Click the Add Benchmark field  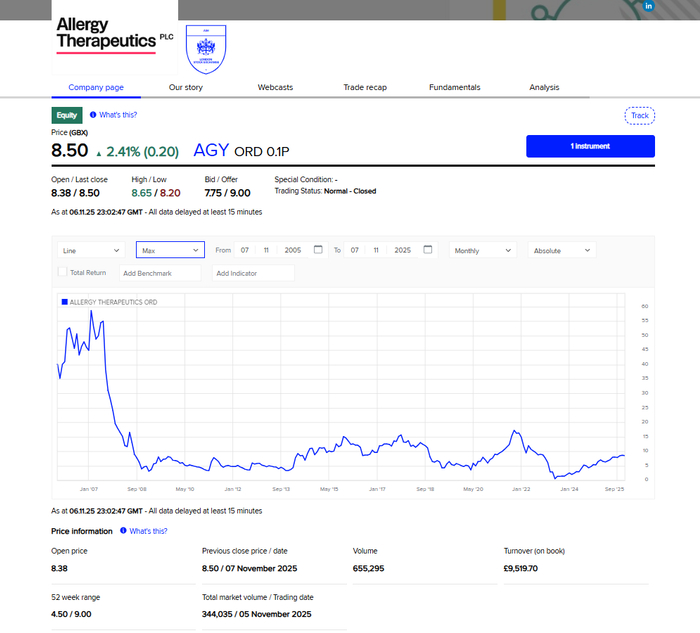tap(160, 273)
